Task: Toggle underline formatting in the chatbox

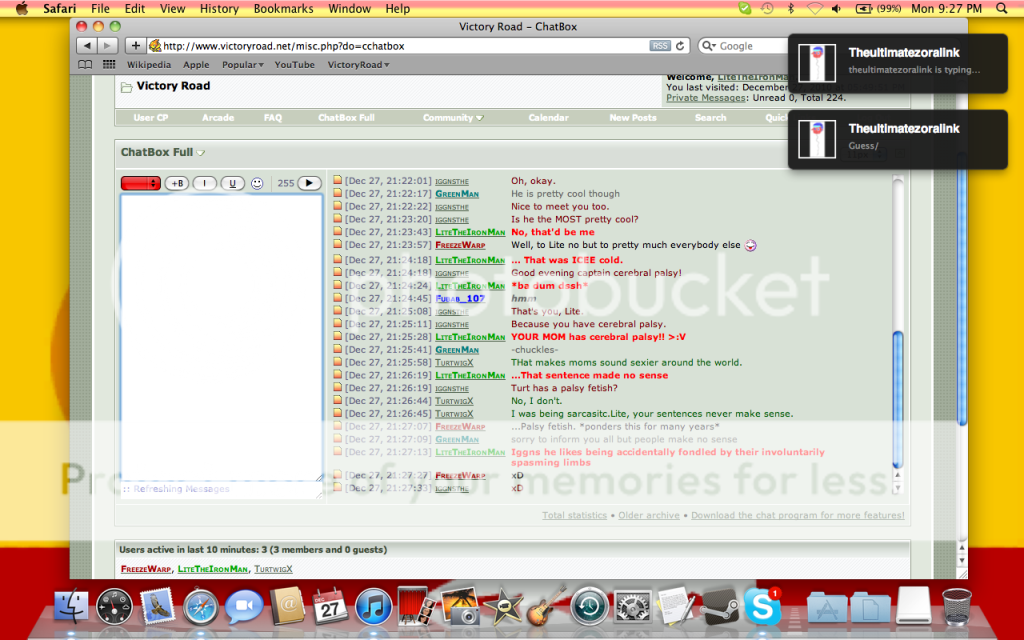Action: pyautogui.click(x=232, y=183)
